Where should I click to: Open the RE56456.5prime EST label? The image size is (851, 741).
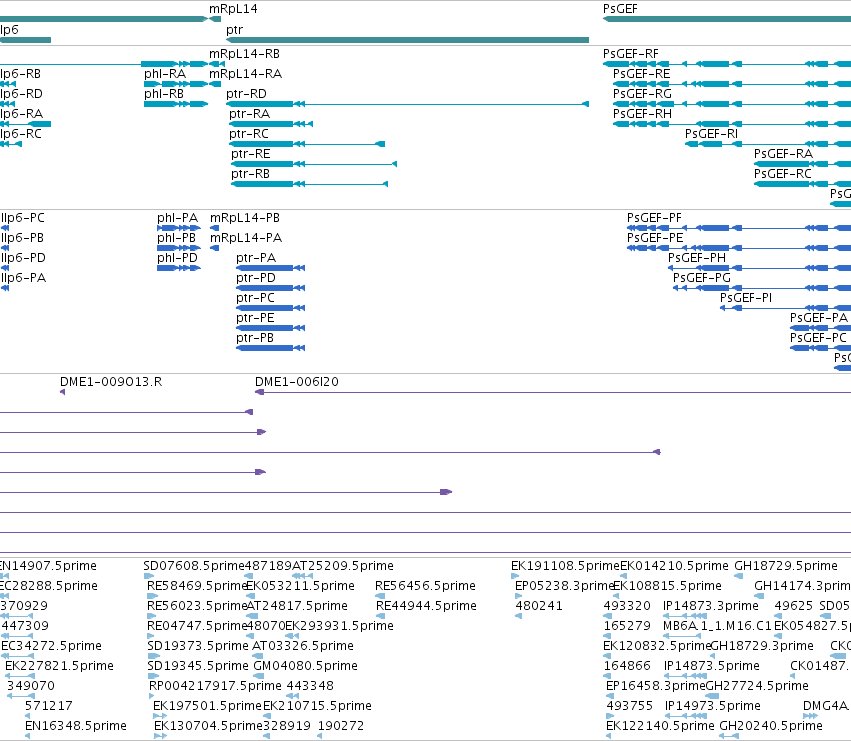click(x=426, y=587)
